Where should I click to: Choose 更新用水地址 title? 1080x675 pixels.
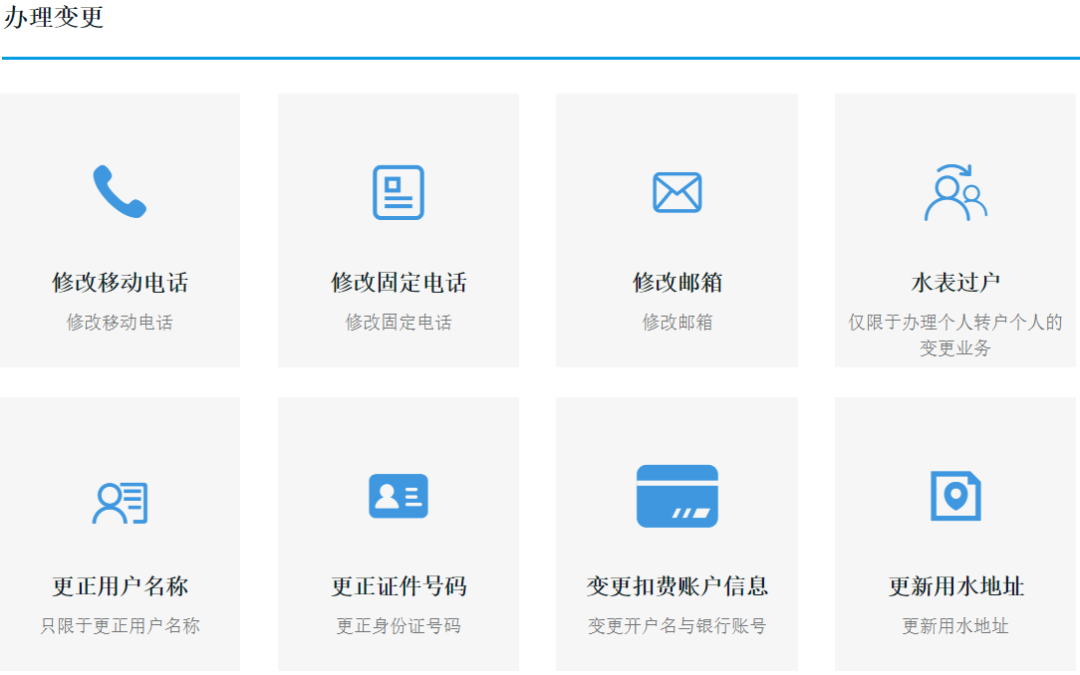pos(955,587)
